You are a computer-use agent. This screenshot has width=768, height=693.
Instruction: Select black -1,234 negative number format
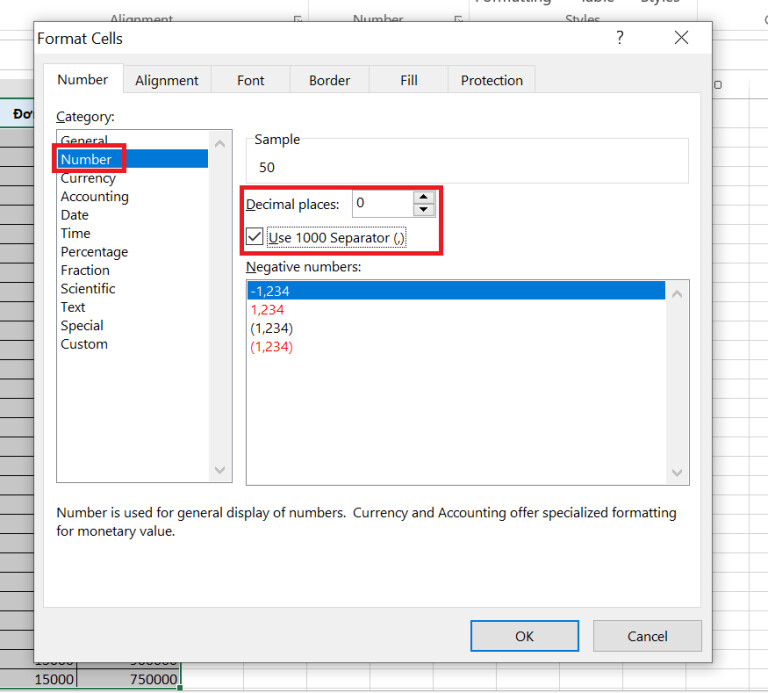click(456, 290)
